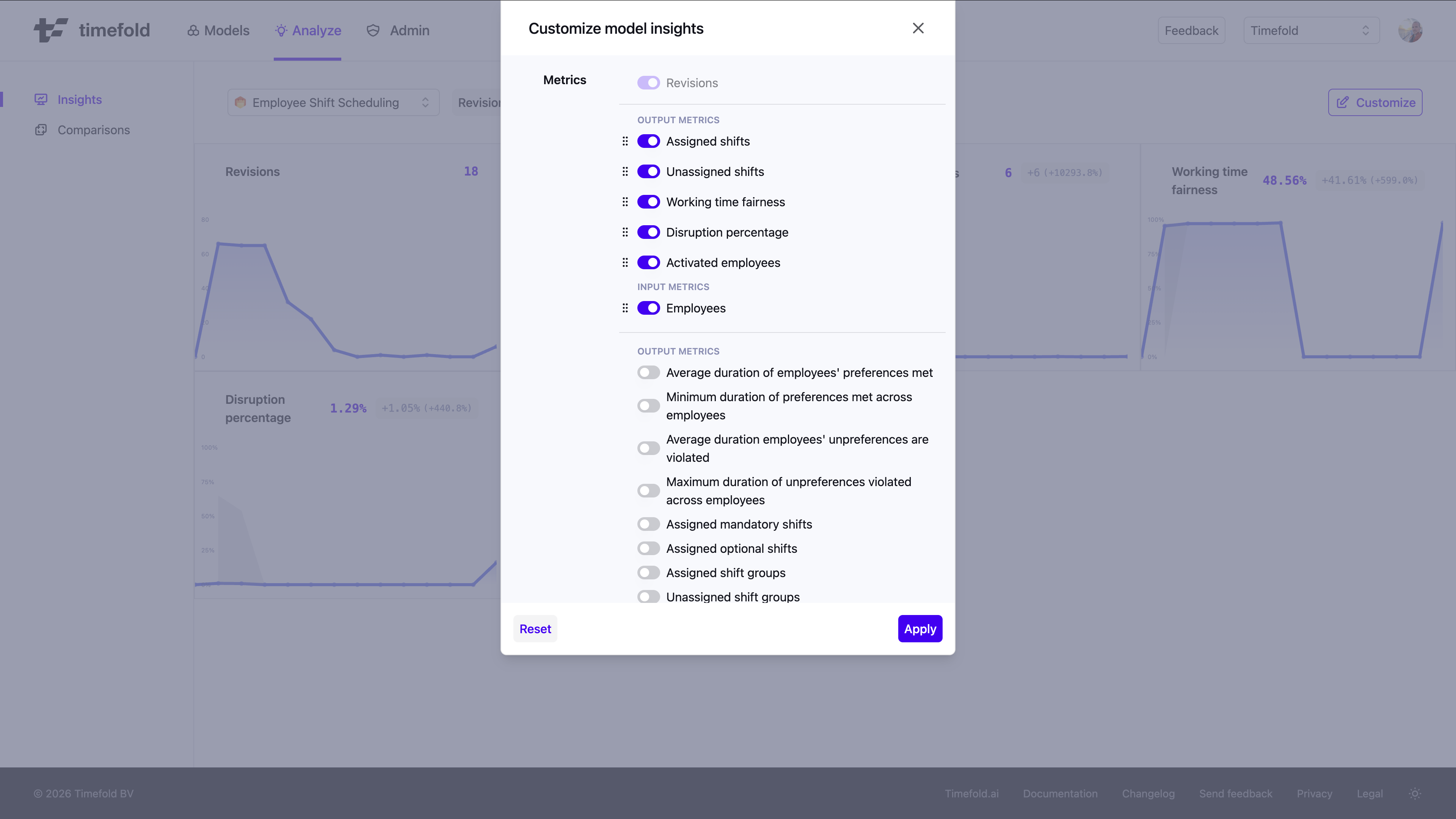Enable Average duration employees' unpreferences violated
The width and height of the screenshot is (1456, 819).
tap(648, 448)
